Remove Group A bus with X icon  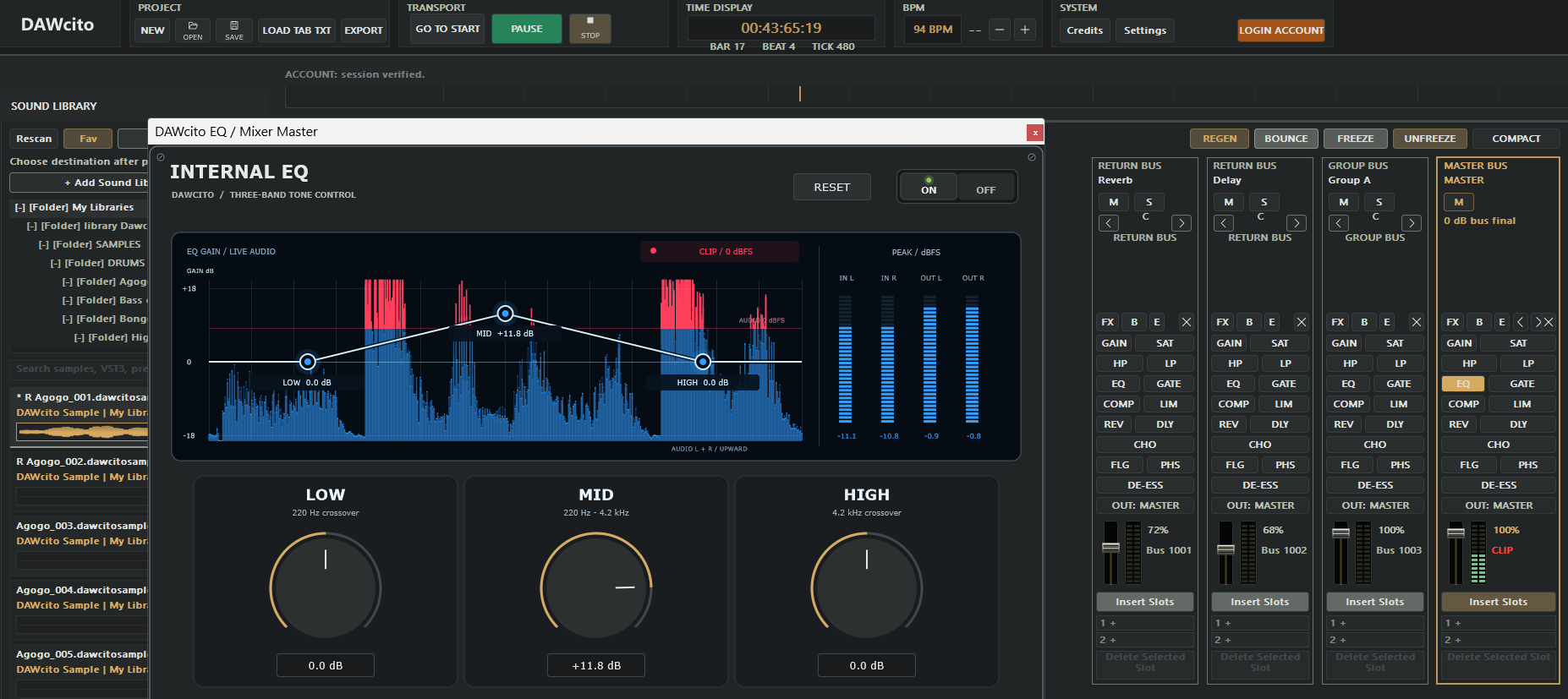click(1416, 322)
